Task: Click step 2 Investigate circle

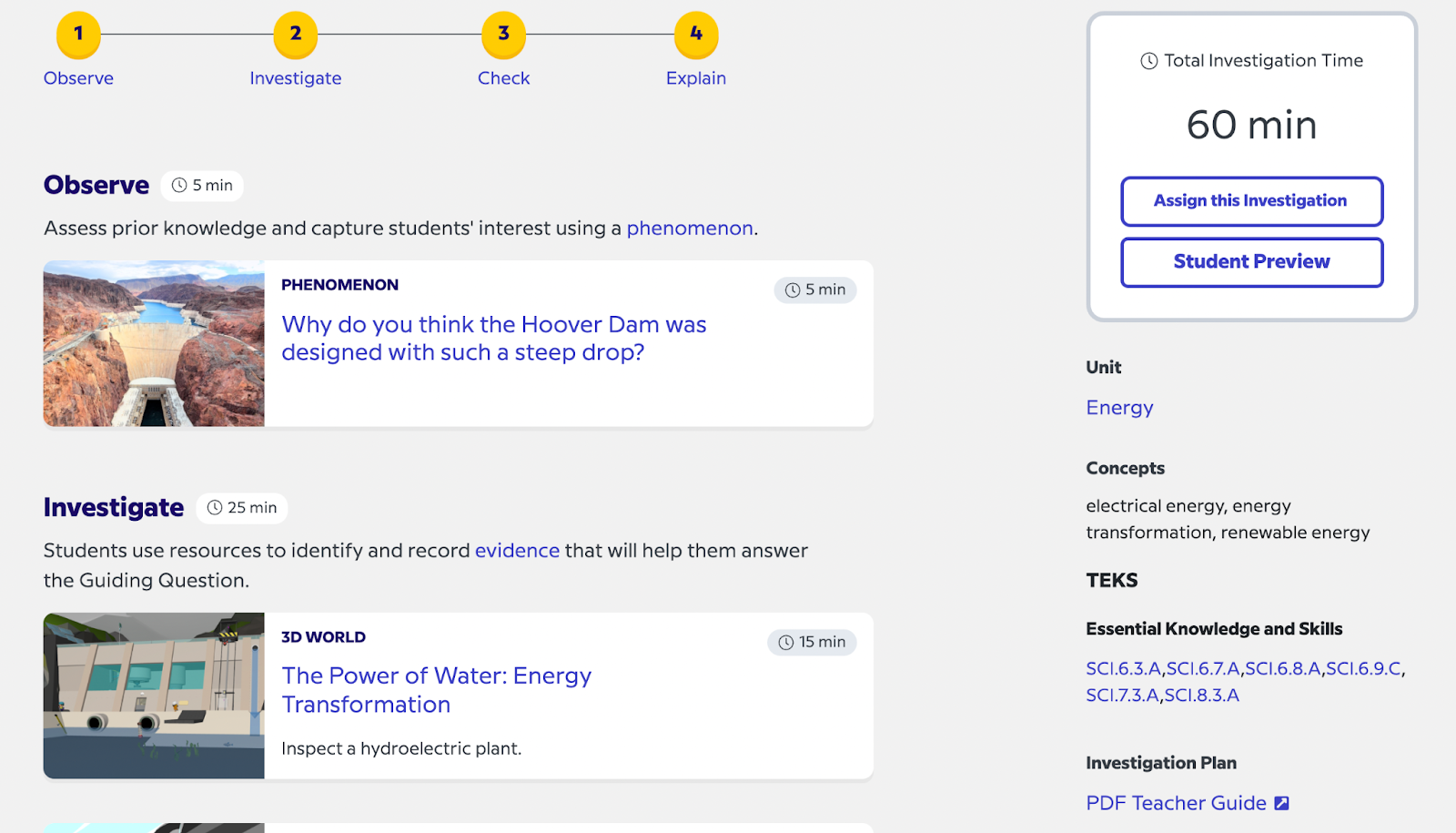Action: coord(296,35)
